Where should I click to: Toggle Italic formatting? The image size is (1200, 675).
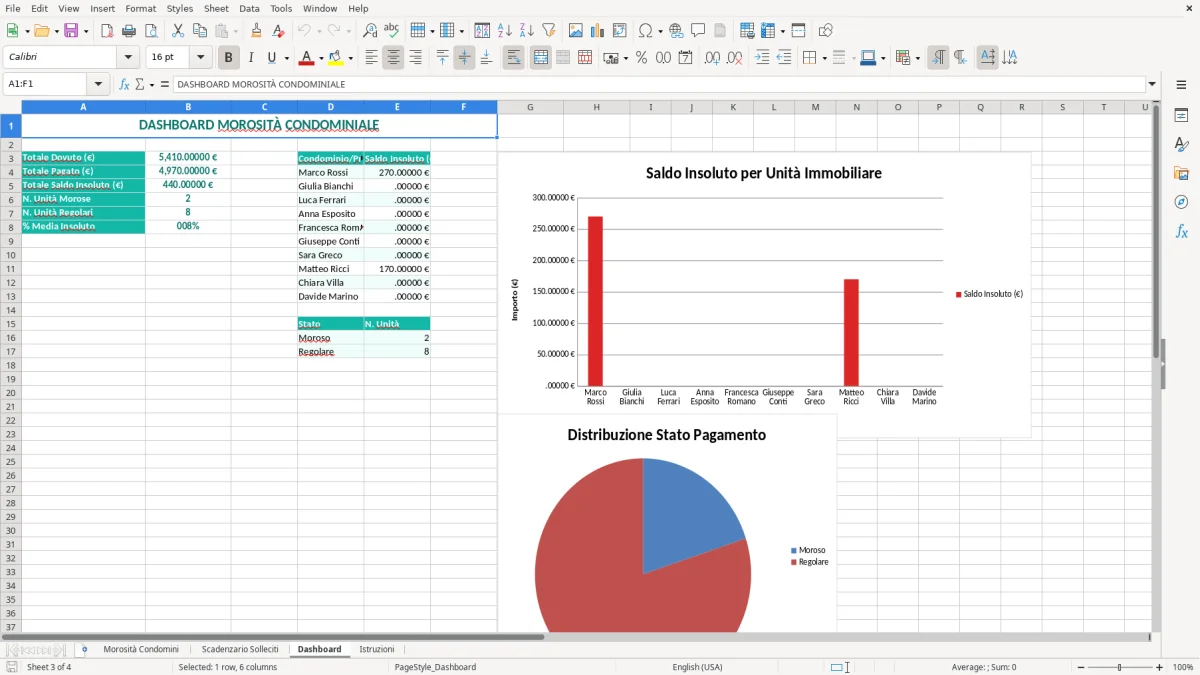coord(250,58)
